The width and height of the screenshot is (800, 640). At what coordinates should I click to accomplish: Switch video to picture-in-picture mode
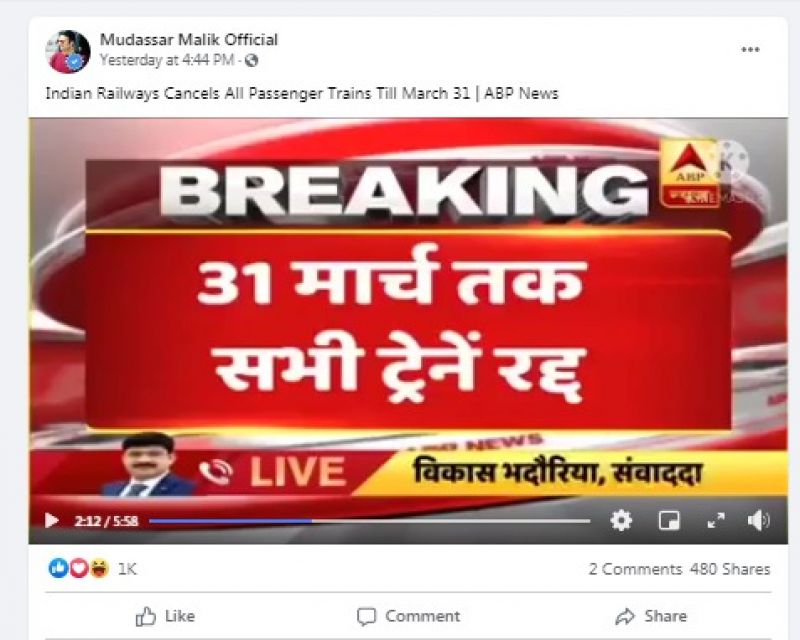669,521
